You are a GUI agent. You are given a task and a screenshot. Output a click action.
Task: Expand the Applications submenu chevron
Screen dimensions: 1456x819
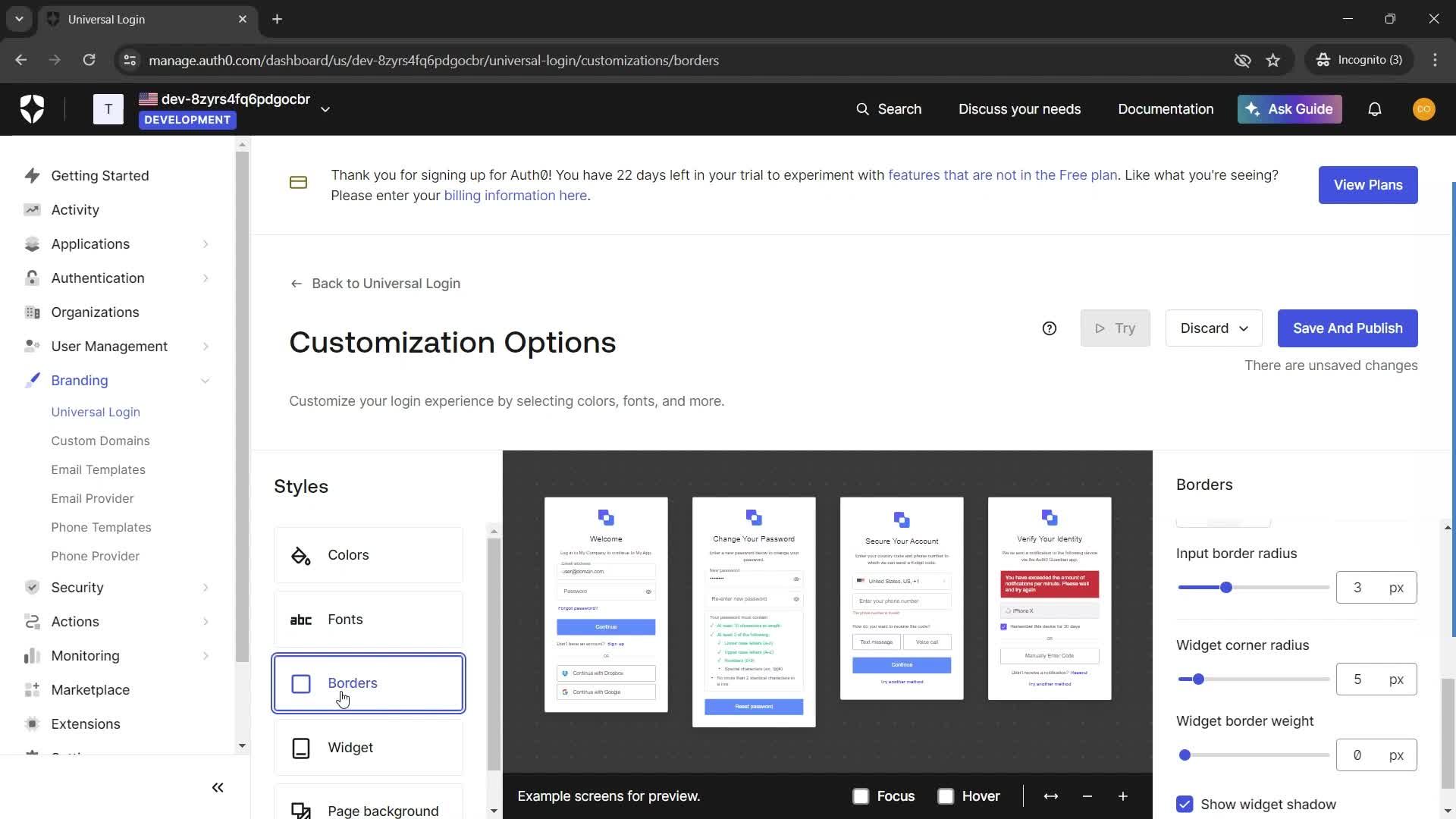pyautogui.click(x=206, y=244)
